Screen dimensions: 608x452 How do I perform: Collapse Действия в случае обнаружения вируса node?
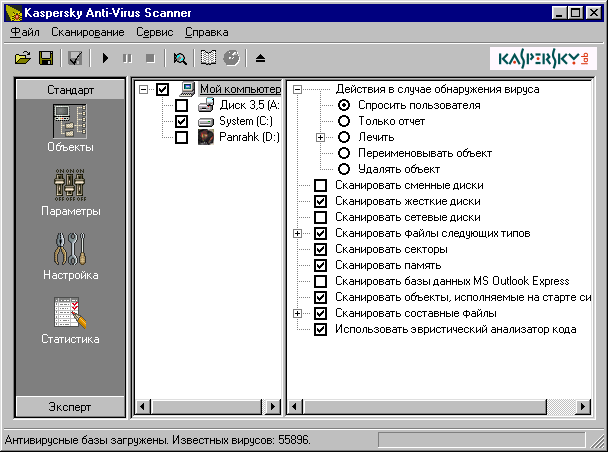[297, 90]
